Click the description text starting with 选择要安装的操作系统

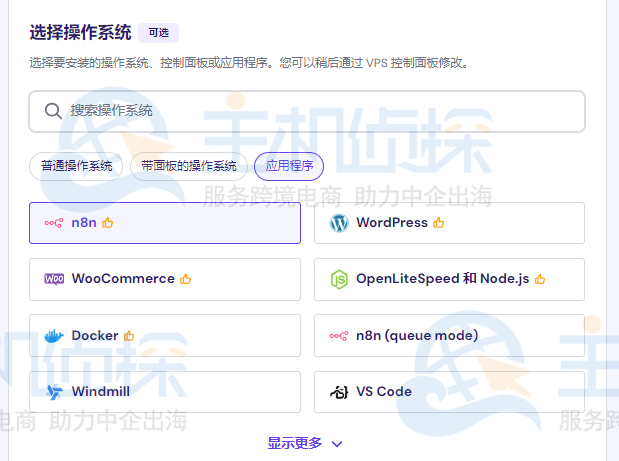[249, 63]
